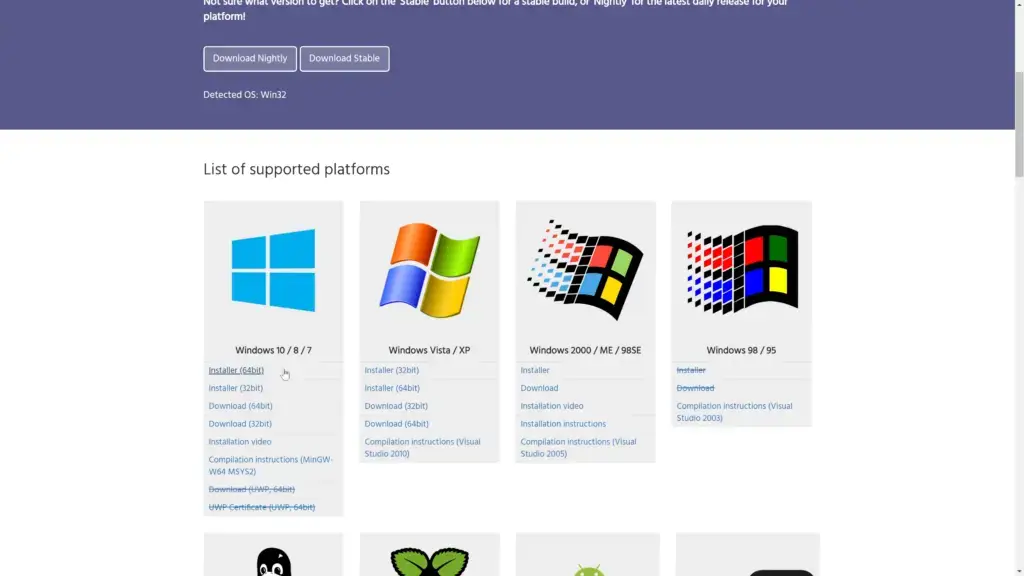
Task: Open MinGW-W64 MSYS2 compilation instructions link
Action: (x=270, y=466)
